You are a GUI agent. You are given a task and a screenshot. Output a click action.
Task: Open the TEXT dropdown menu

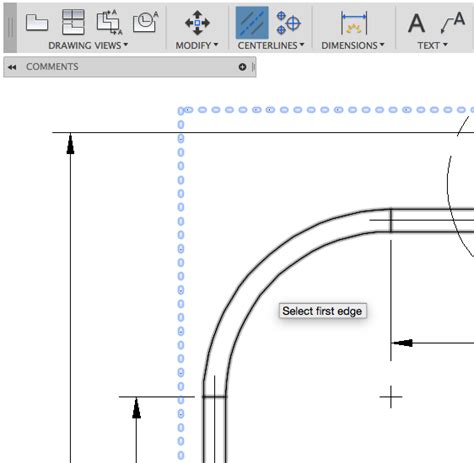(x=432, y=45)
